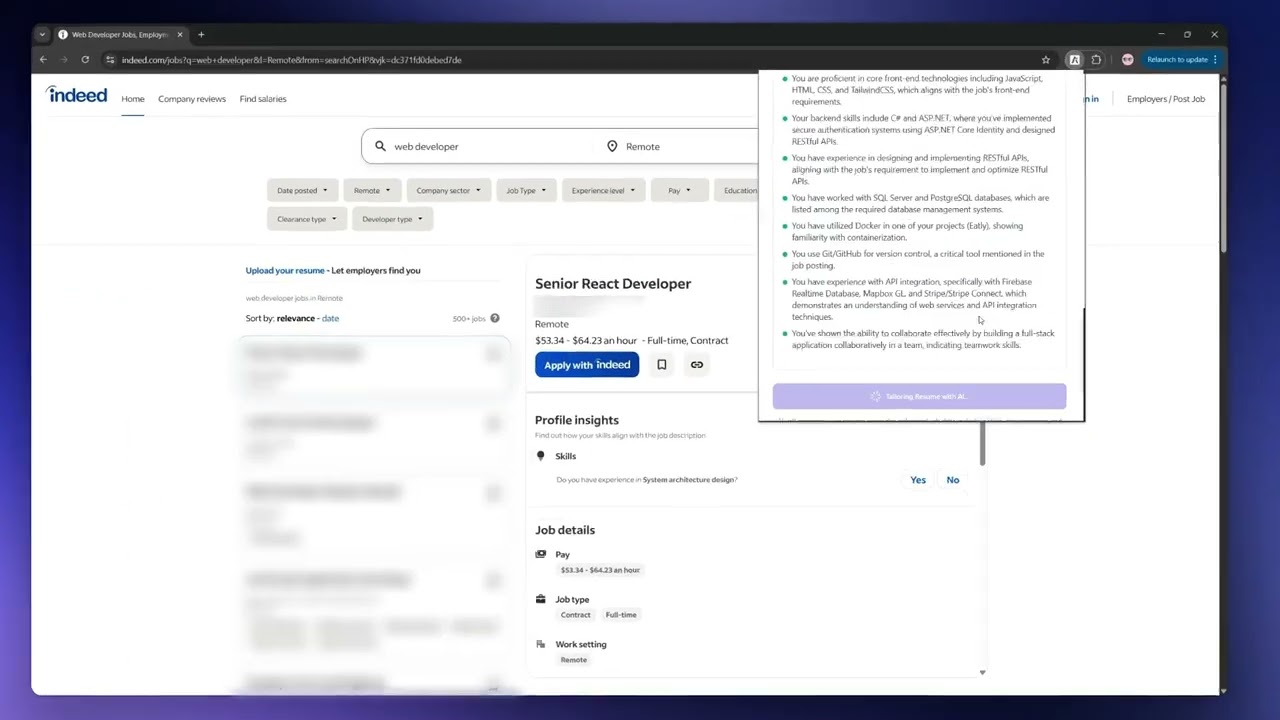Click Apply with Indeed button
This screenshot has width=1280, height=720.
587,365
